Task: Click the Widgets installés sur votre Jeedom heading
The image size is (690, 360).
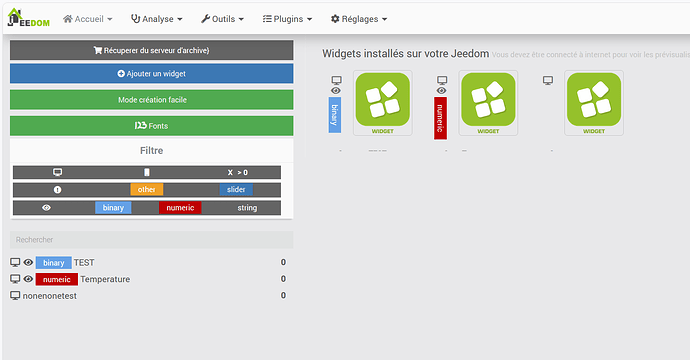Action: (x=405, y=54)
